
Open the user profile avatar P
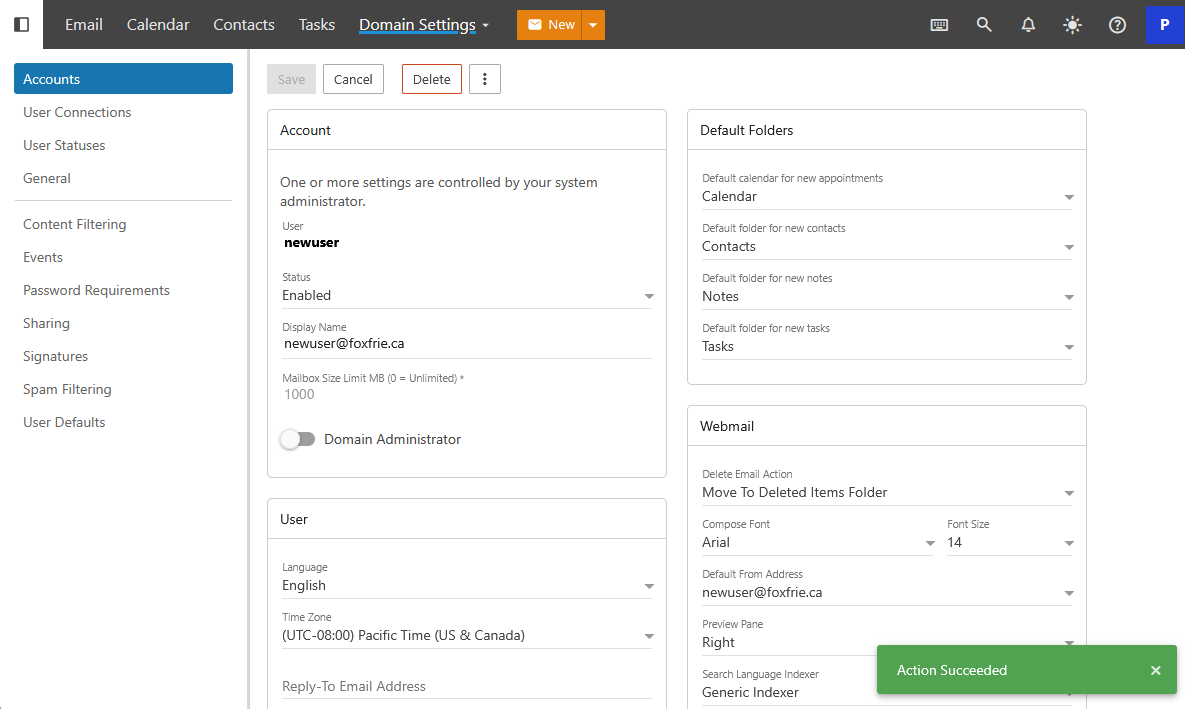(x=1164, y=25)
